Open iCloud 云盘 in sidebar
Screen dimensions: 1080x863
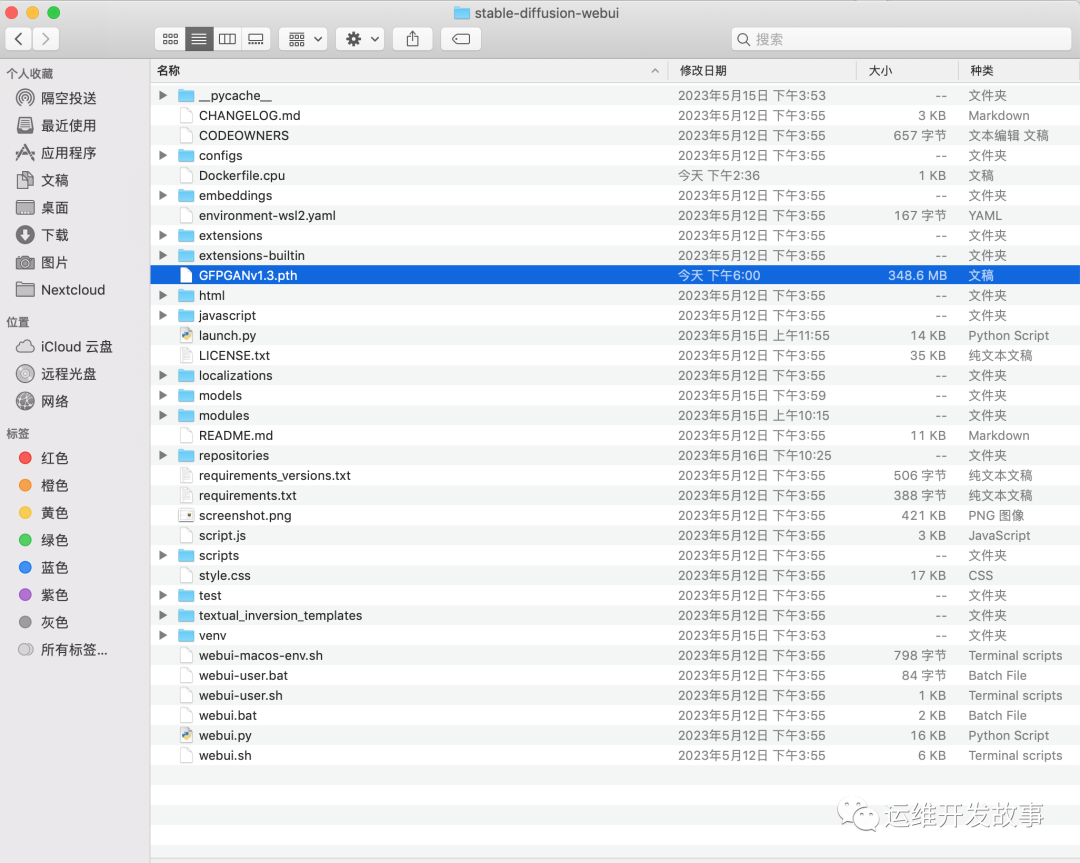(x=65, y=346)
